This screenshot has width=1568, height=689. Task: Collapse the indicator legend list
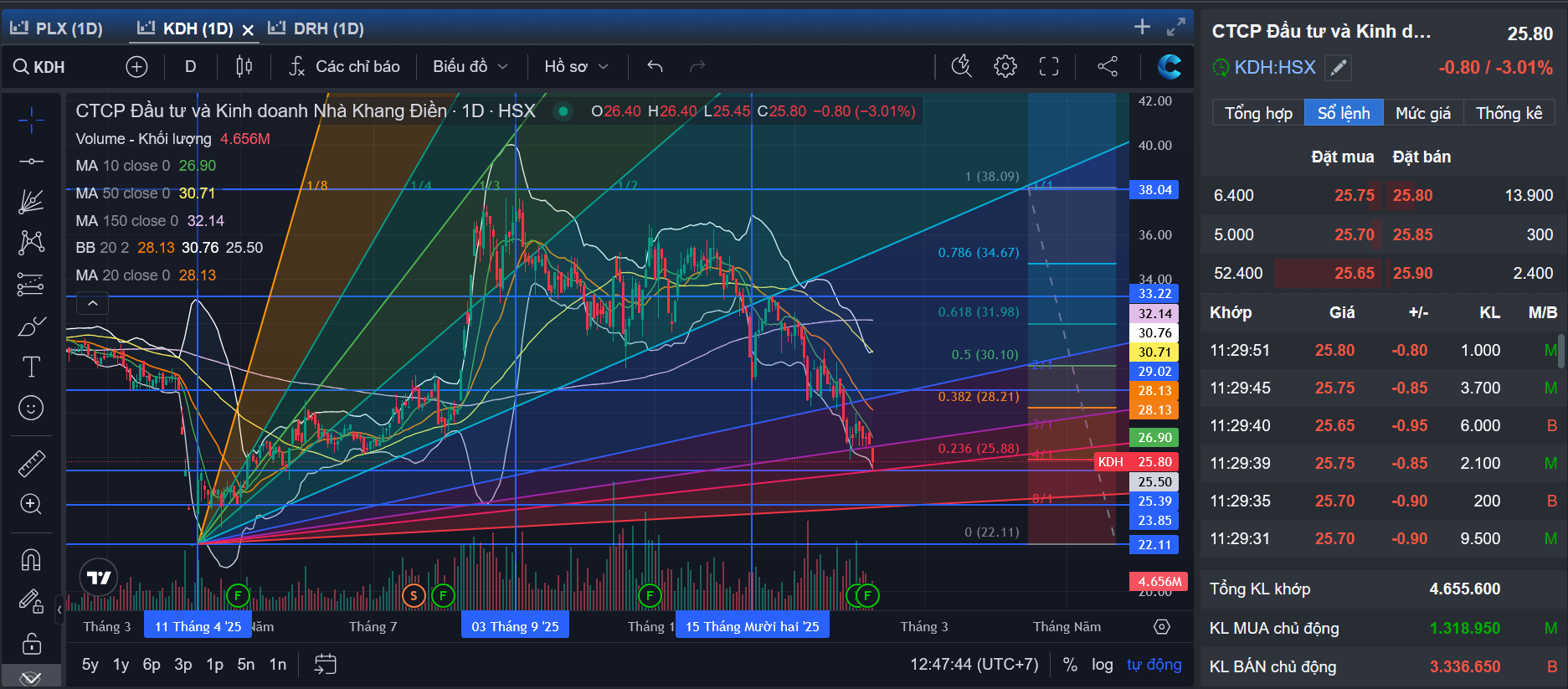93,303
